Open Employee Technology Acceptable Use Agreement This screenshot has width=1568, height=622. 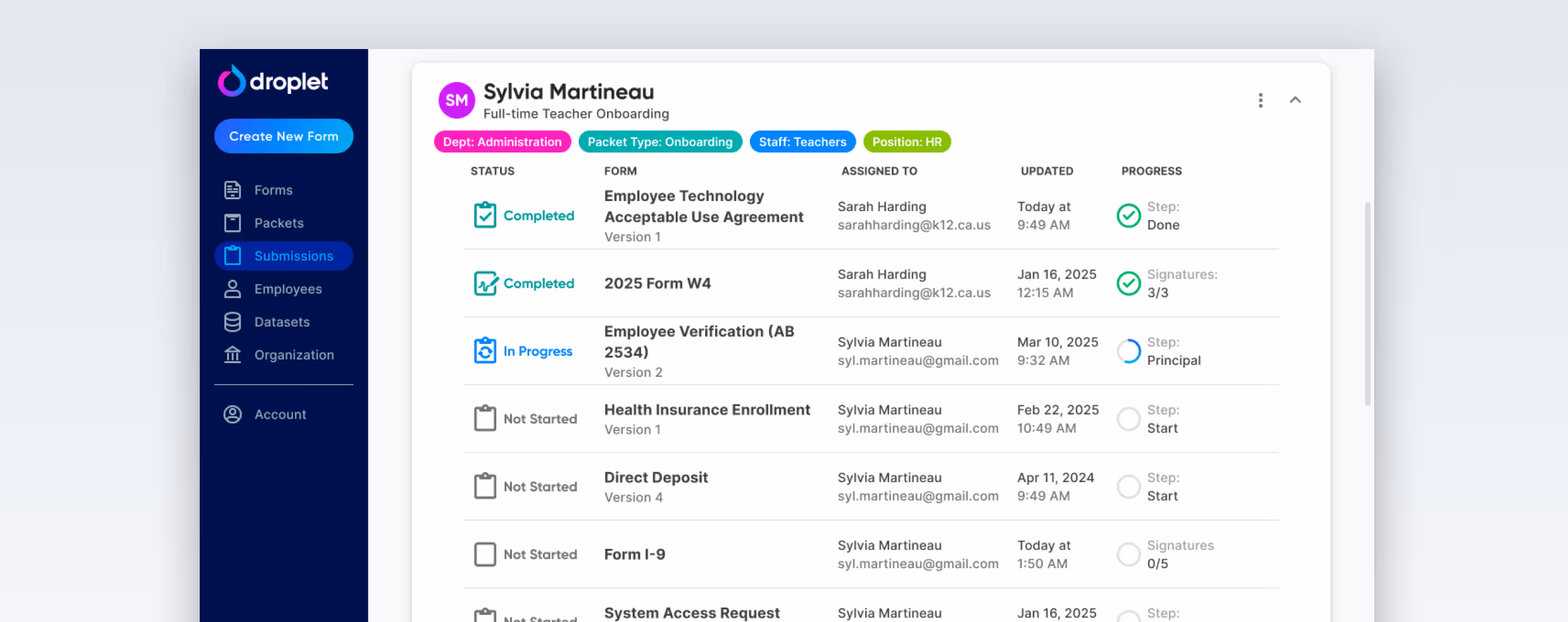click(704, 206)
